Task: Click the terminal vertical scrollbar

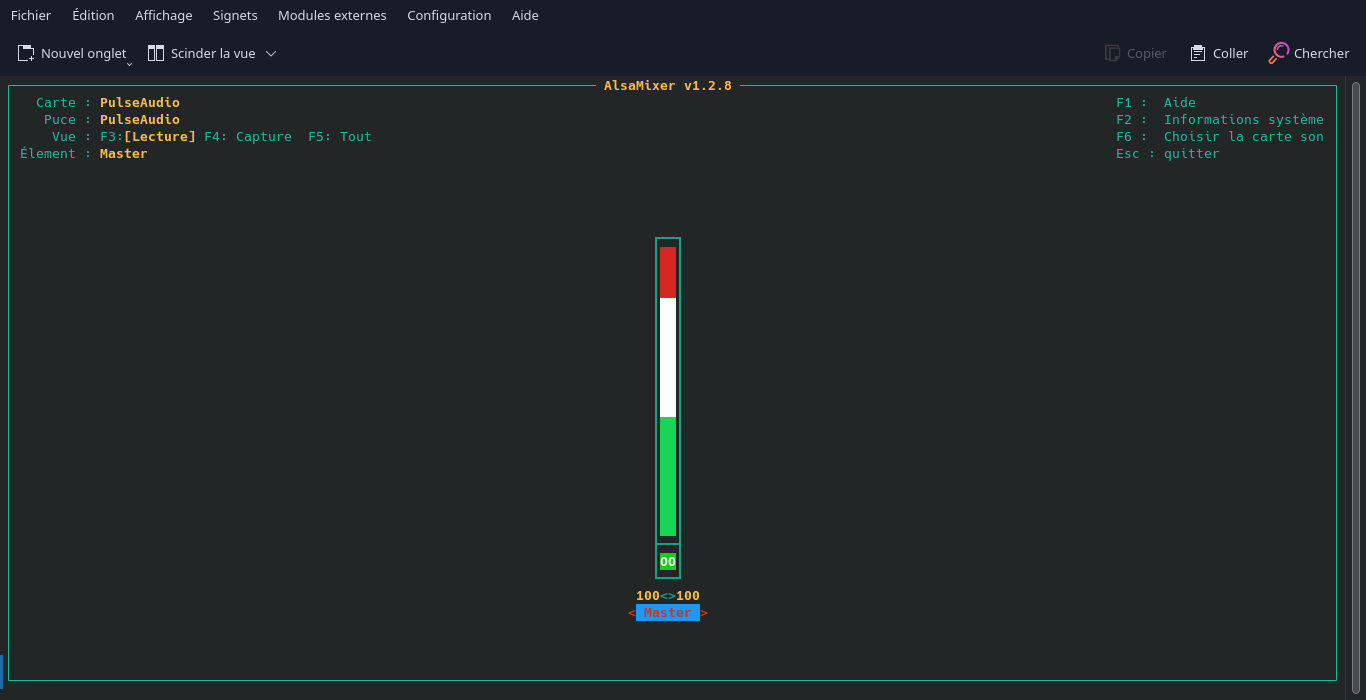Action: coord(1356,388)
